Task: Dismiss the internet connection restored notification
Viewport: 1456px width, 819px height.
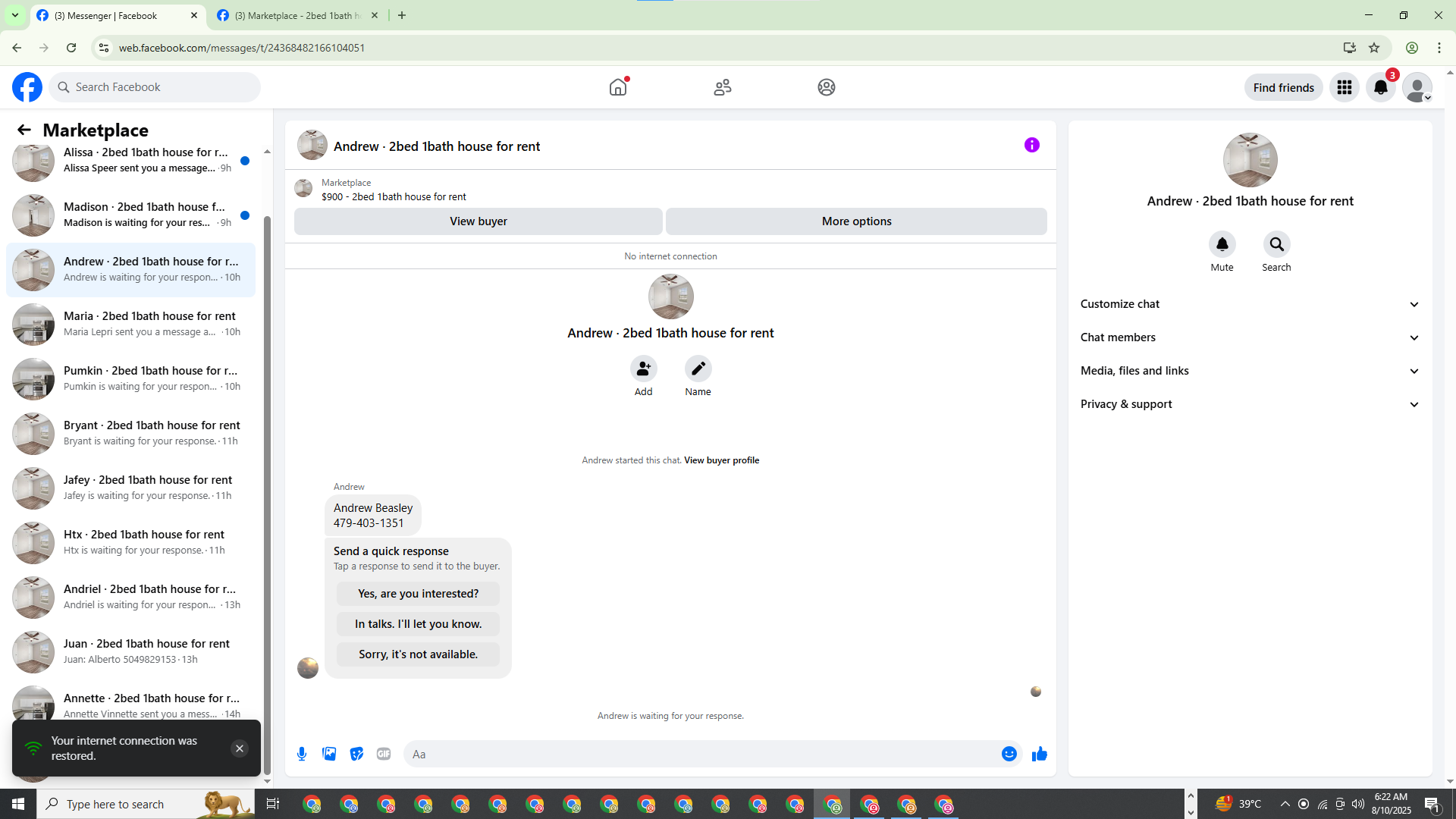Action: pos(239,748)
